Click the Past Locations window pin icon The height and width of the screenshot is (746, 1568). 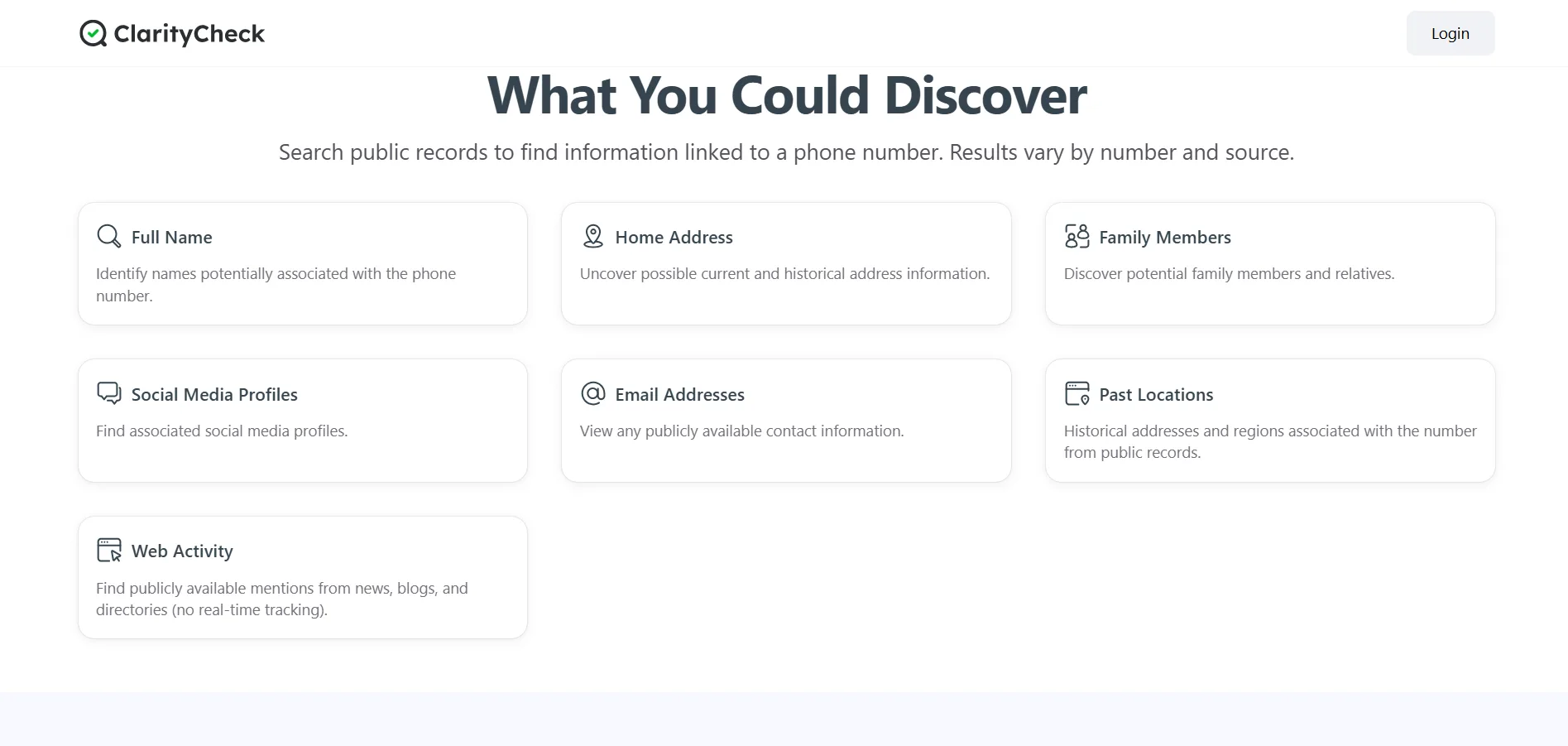pos(1077,393)
